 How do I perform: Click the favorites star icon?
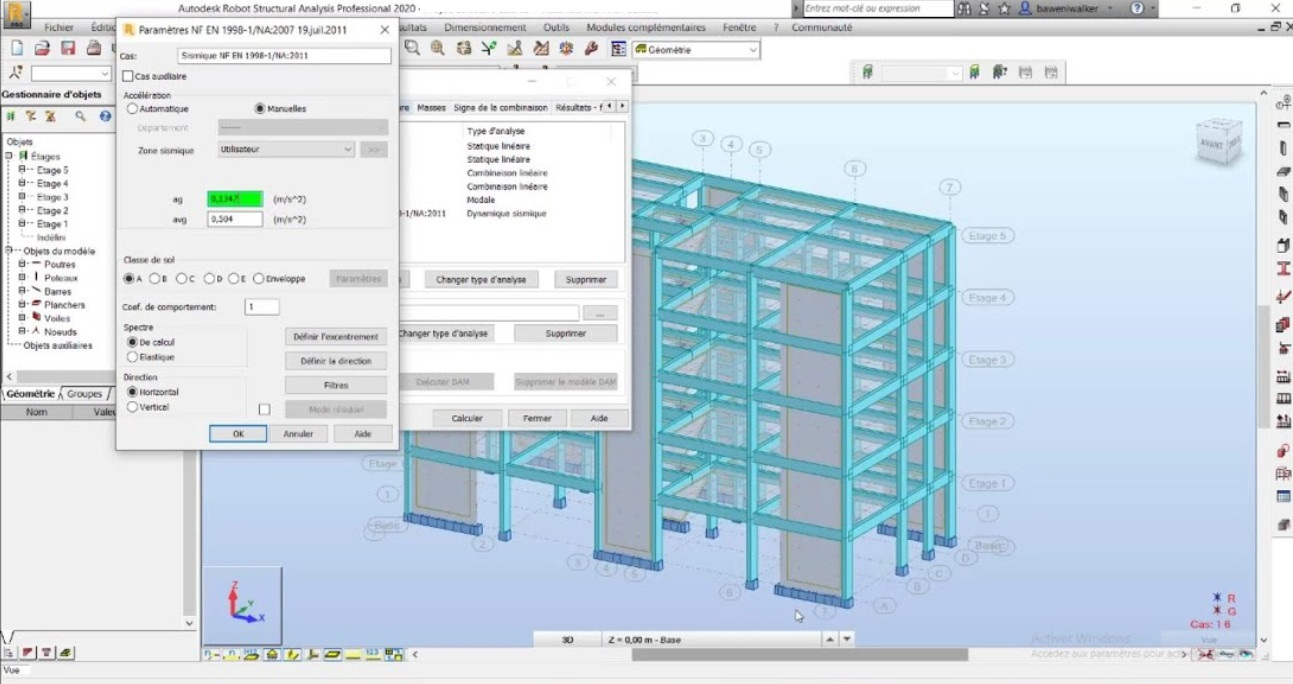click(1003, 8)
